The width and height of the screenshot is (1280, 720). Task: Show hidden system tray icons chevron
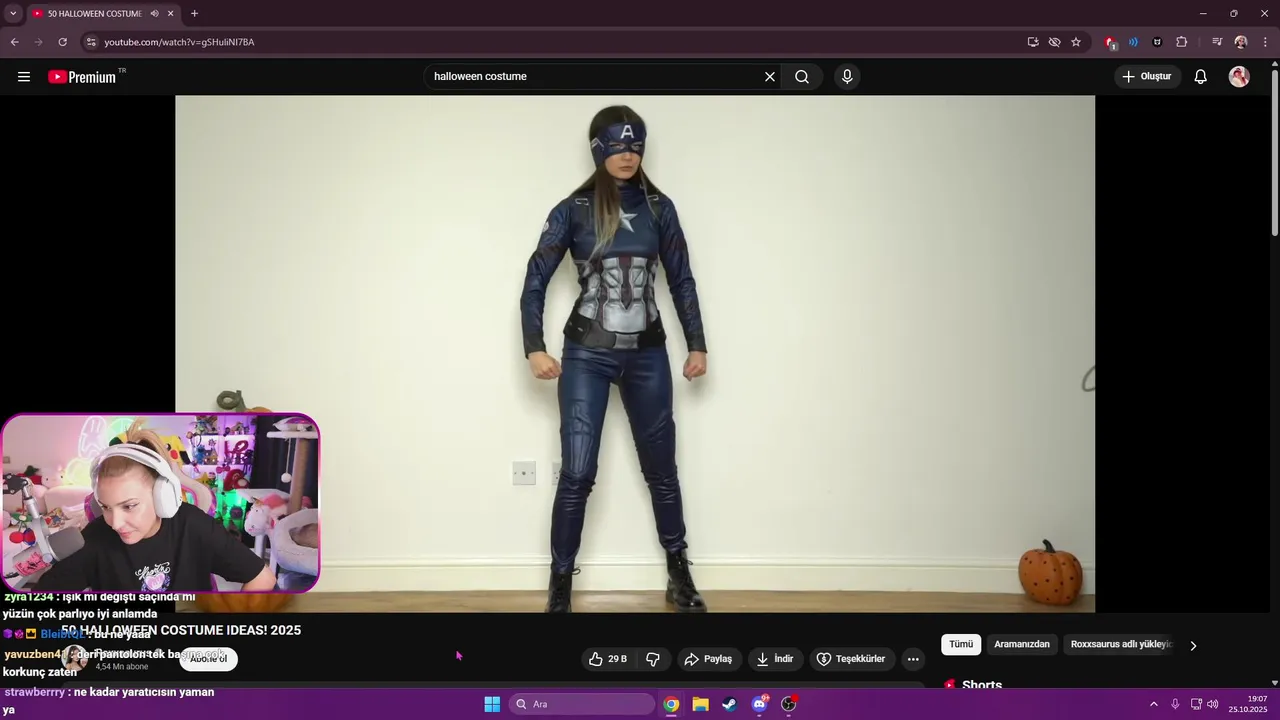point(1153,704)
